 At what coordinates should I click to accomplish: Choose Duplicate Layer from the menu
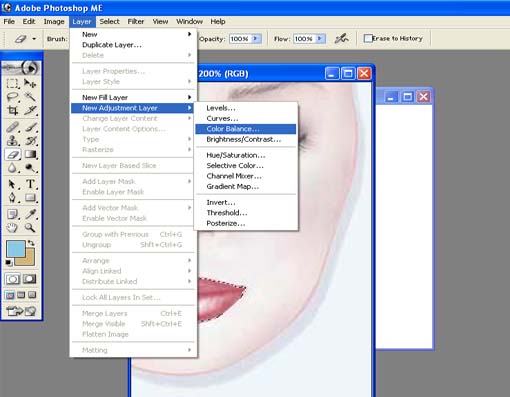(x=134, y=45)
